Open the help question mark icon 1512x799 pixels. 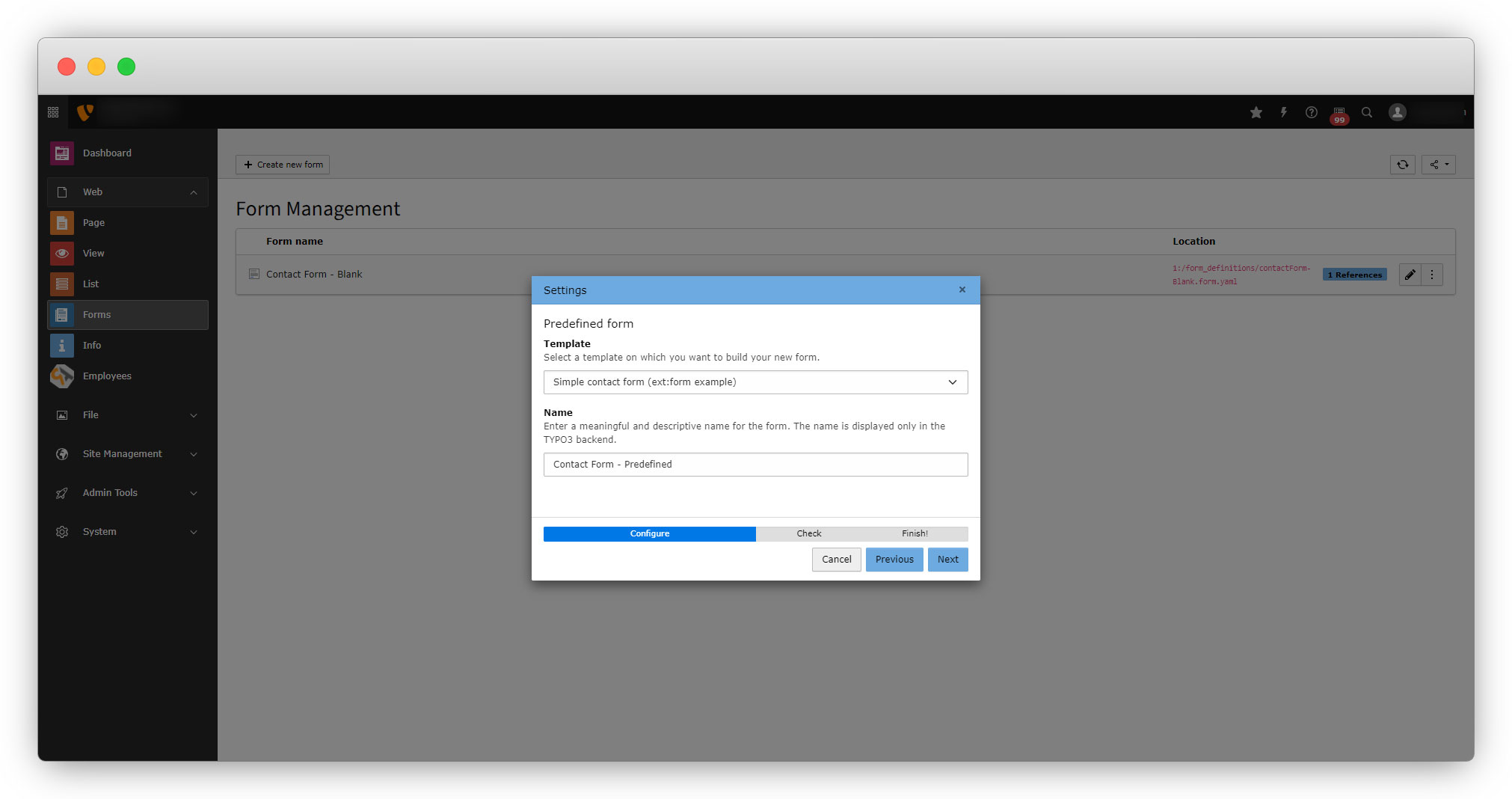point(1312,112)
